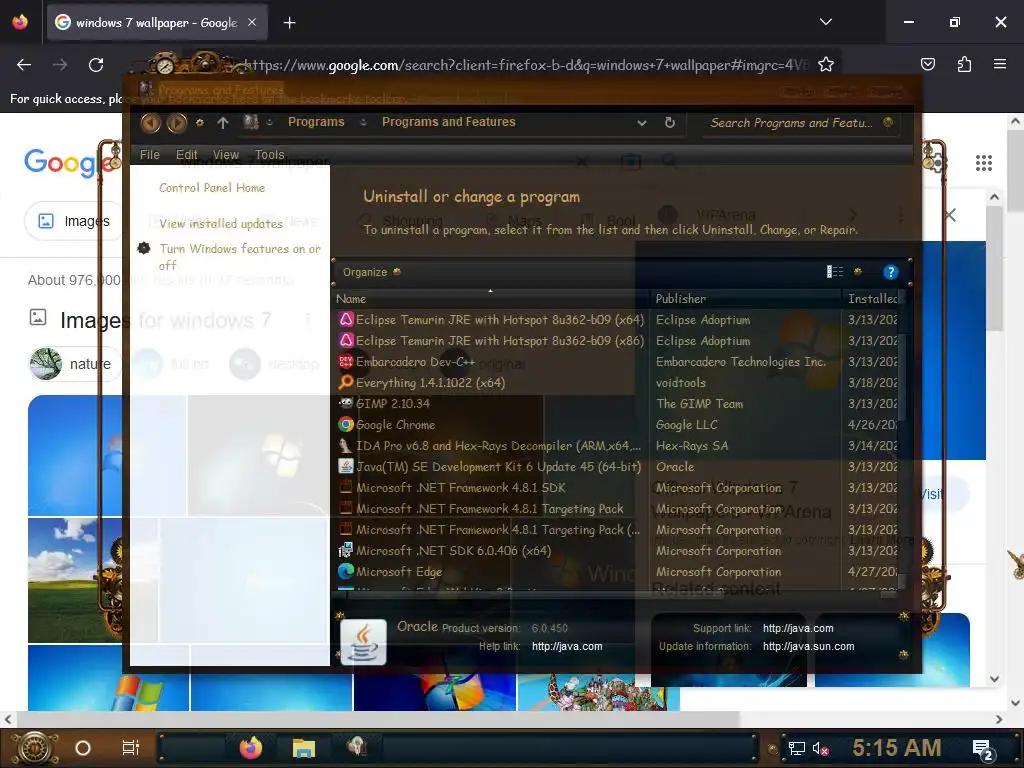Expand the address bar history chevron
The width and height of the screenshot is (1024, 768).
point(641,123)
